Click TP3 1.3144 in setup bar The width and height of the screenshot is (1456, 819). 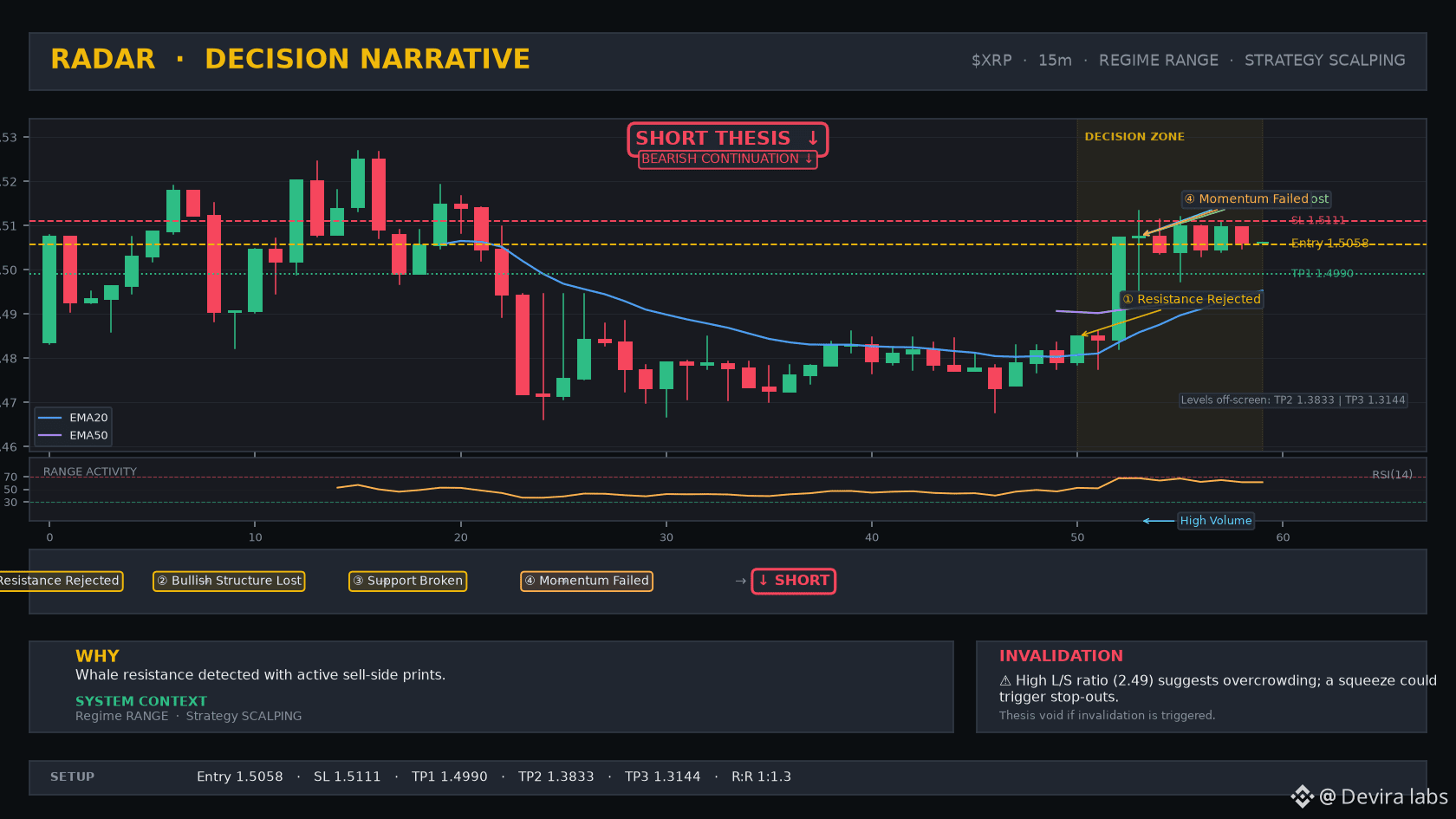663,777
